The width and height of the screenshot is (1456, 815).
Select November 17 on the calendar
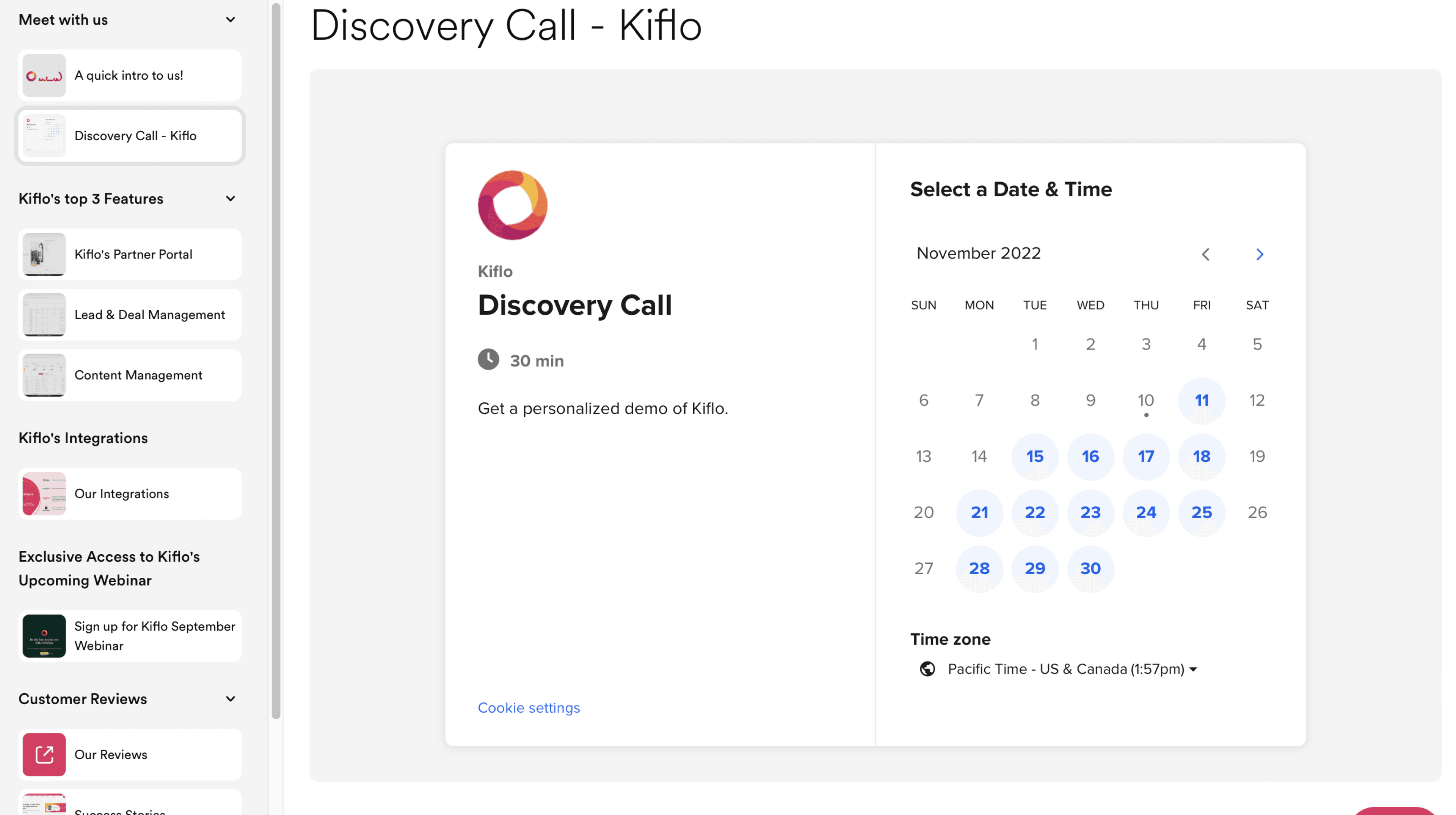1146,457
